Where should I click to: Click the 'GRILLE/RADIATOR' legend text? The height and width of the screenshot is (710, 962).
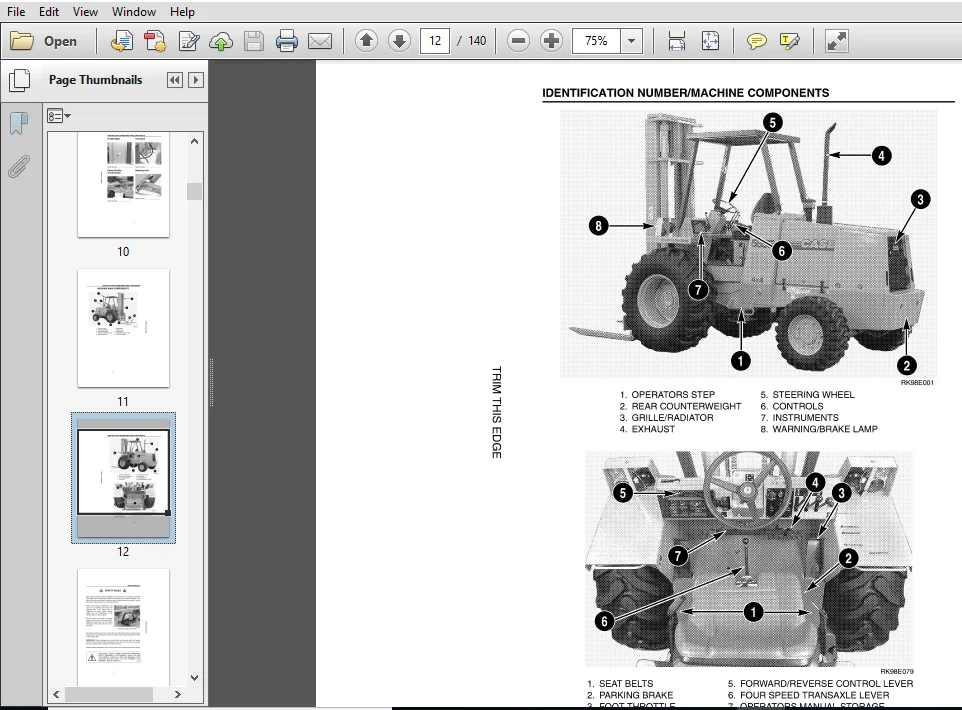[672, 418]
